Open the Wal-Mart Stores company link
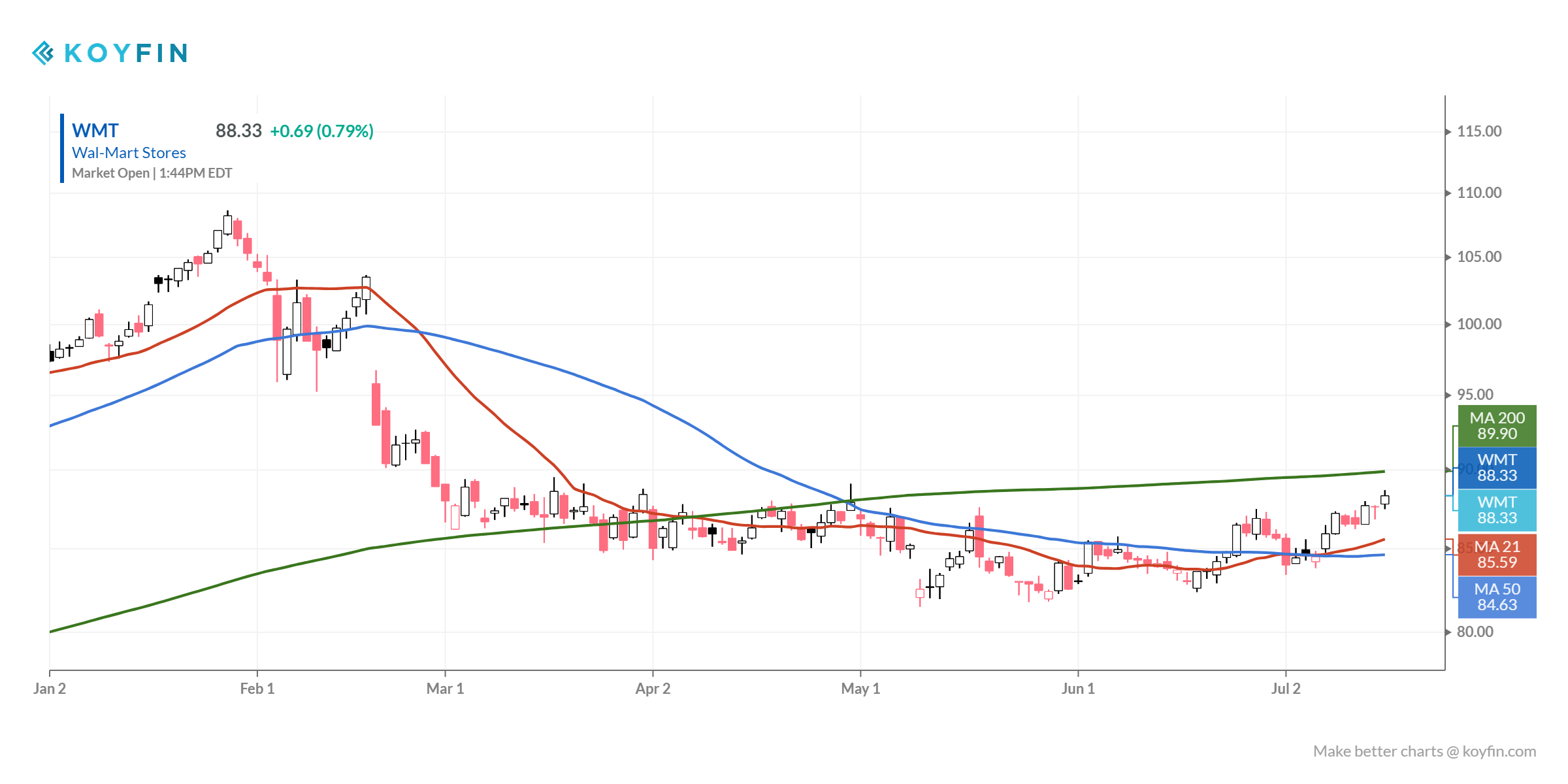The image size is (1568, 784). pos(129,153)
